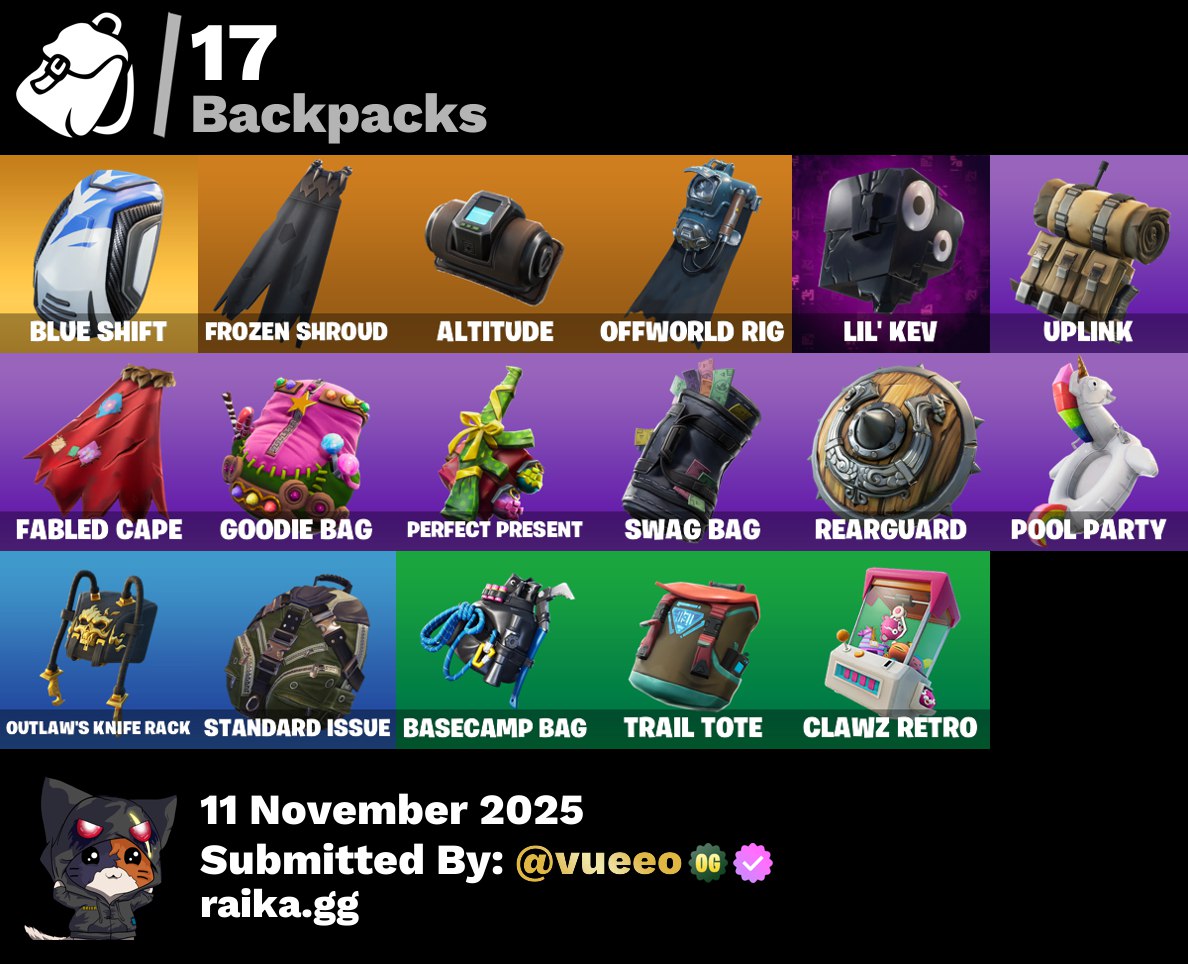Open the Clawz Retro claw machine item
The image size is (1188, 964).
point(890,650)
